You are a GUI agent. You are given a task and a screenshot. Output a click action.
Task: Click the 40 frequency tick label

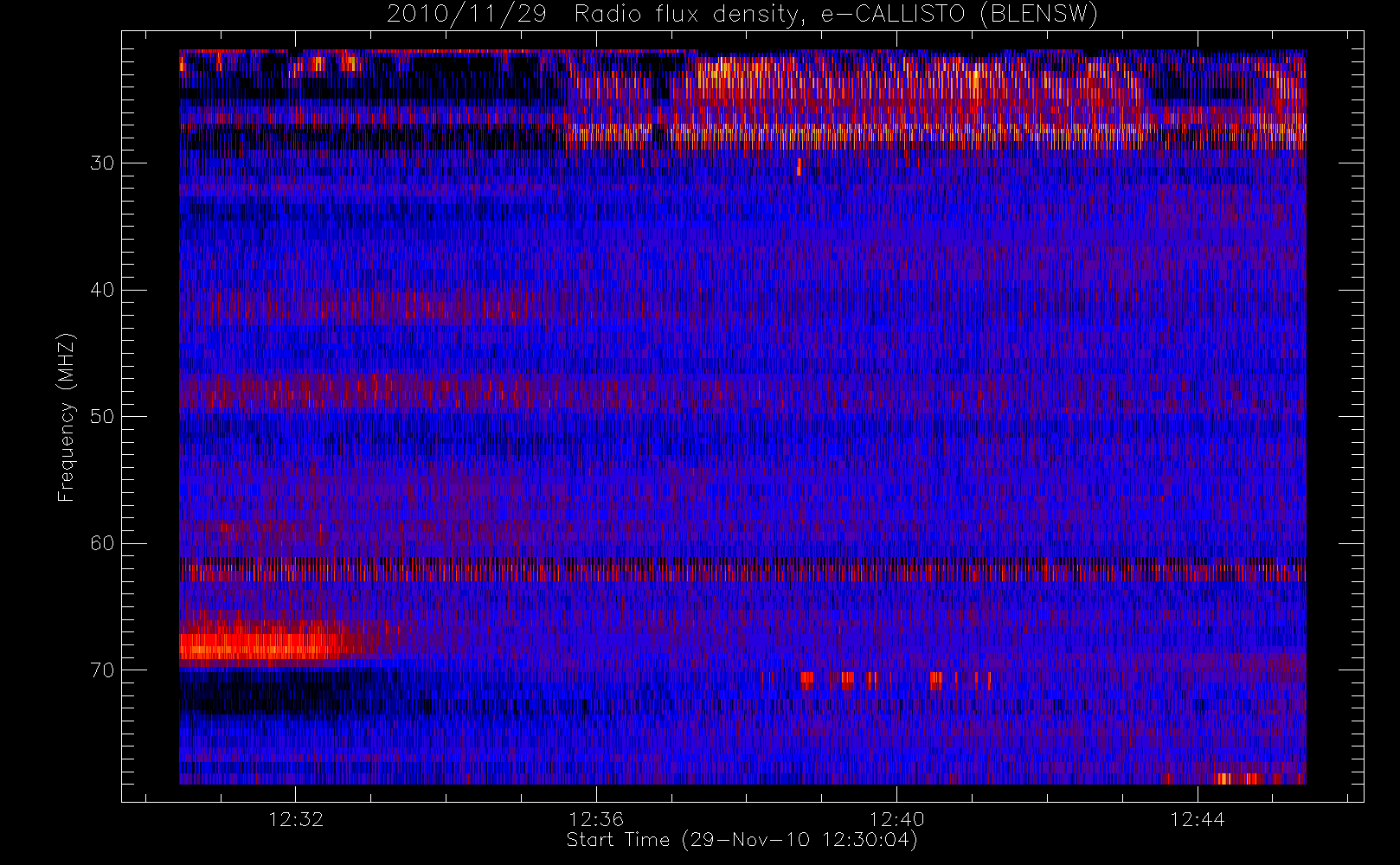[x=102, y=290]
